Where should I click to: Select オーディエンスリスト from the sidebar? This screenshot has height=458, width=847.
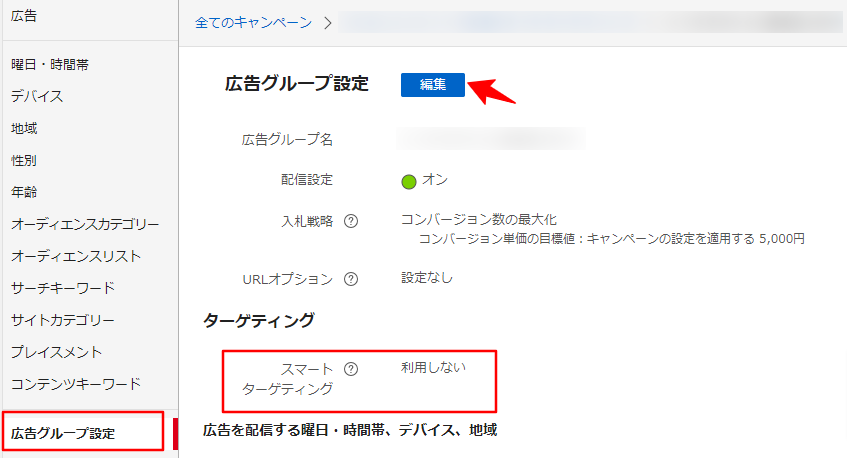coord(76,256)
